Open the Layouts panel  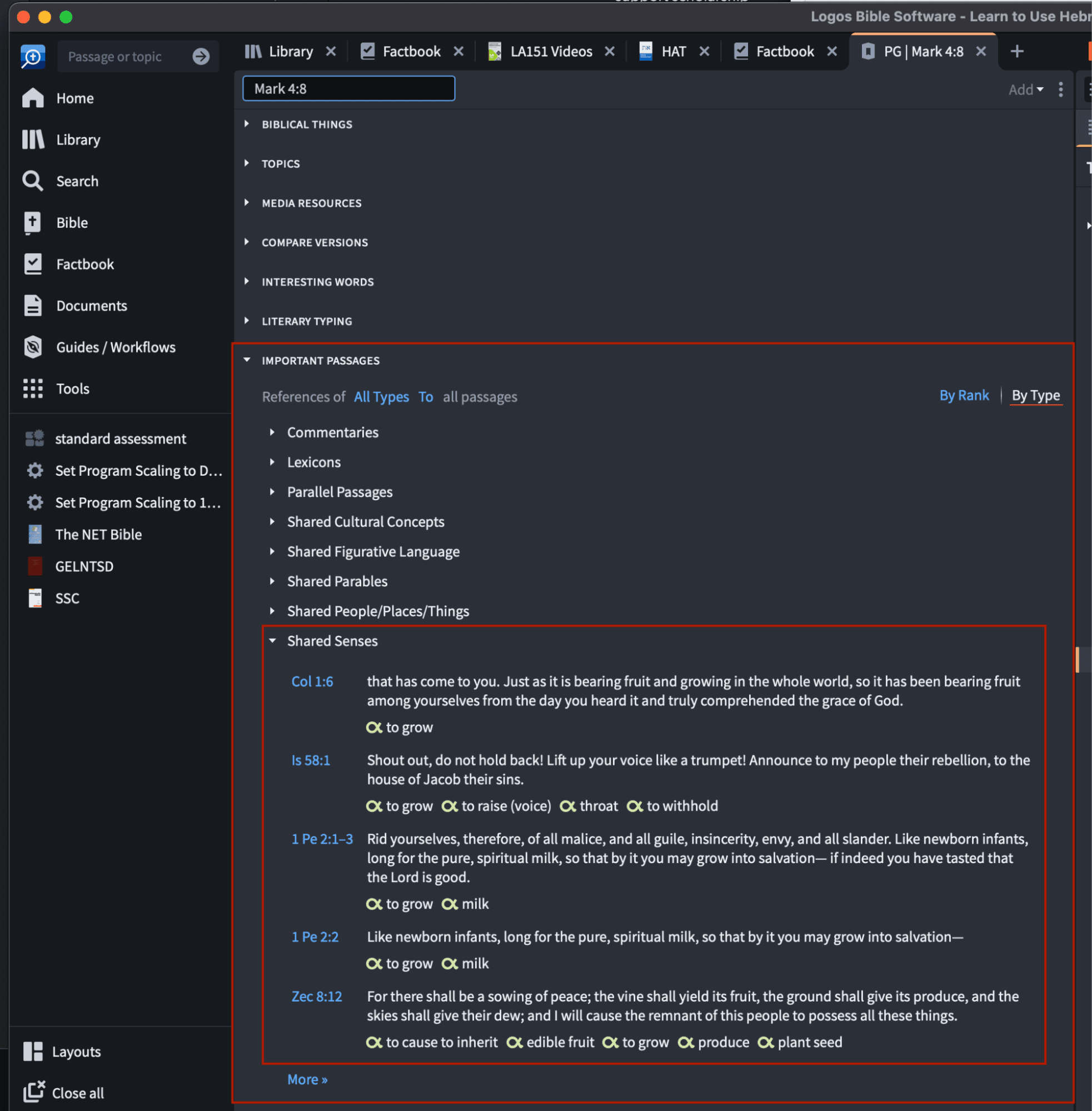77,1051
